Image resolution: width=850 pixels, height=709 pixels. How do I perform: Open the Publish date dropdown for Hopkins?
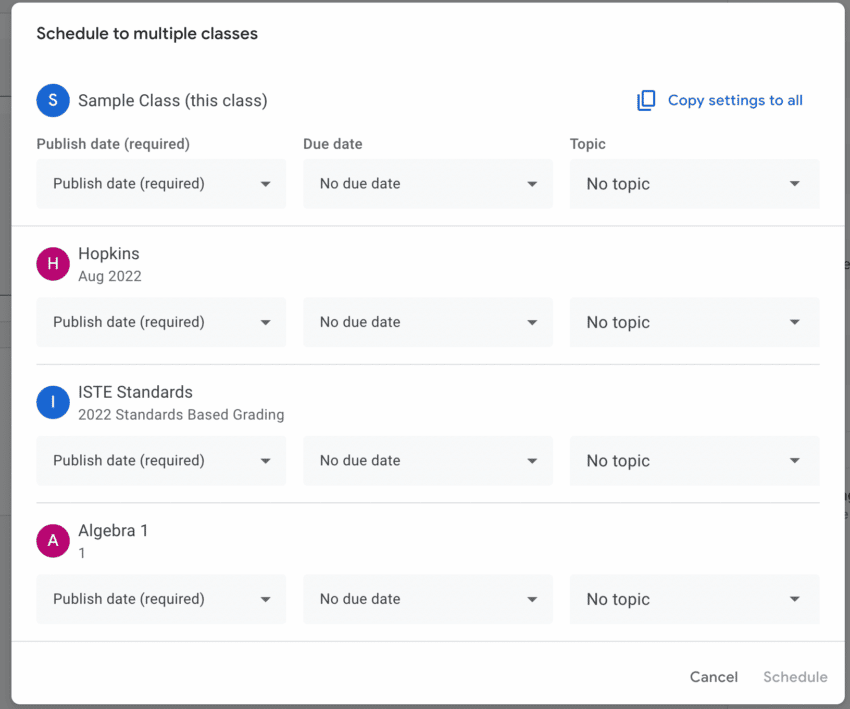click(x=160, y=322)
